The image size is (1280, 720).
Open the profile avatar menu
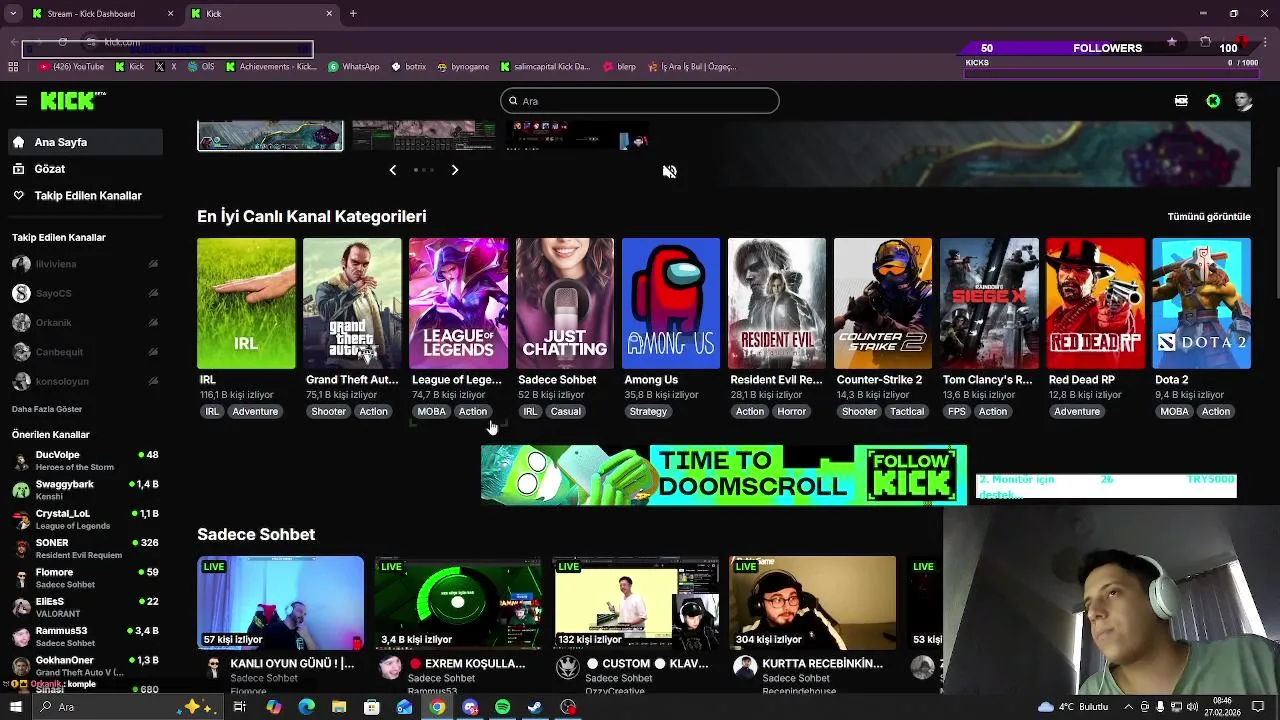click(1243, 101)
